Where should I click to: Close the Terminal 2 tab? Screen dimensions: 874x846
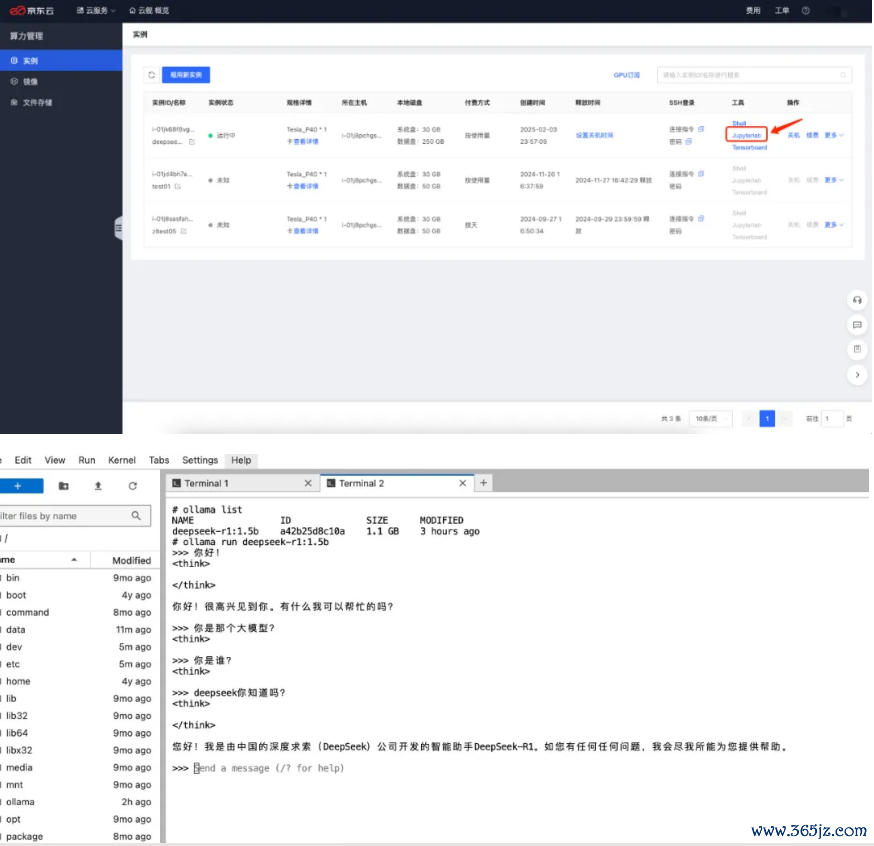(x=462, y=483)
